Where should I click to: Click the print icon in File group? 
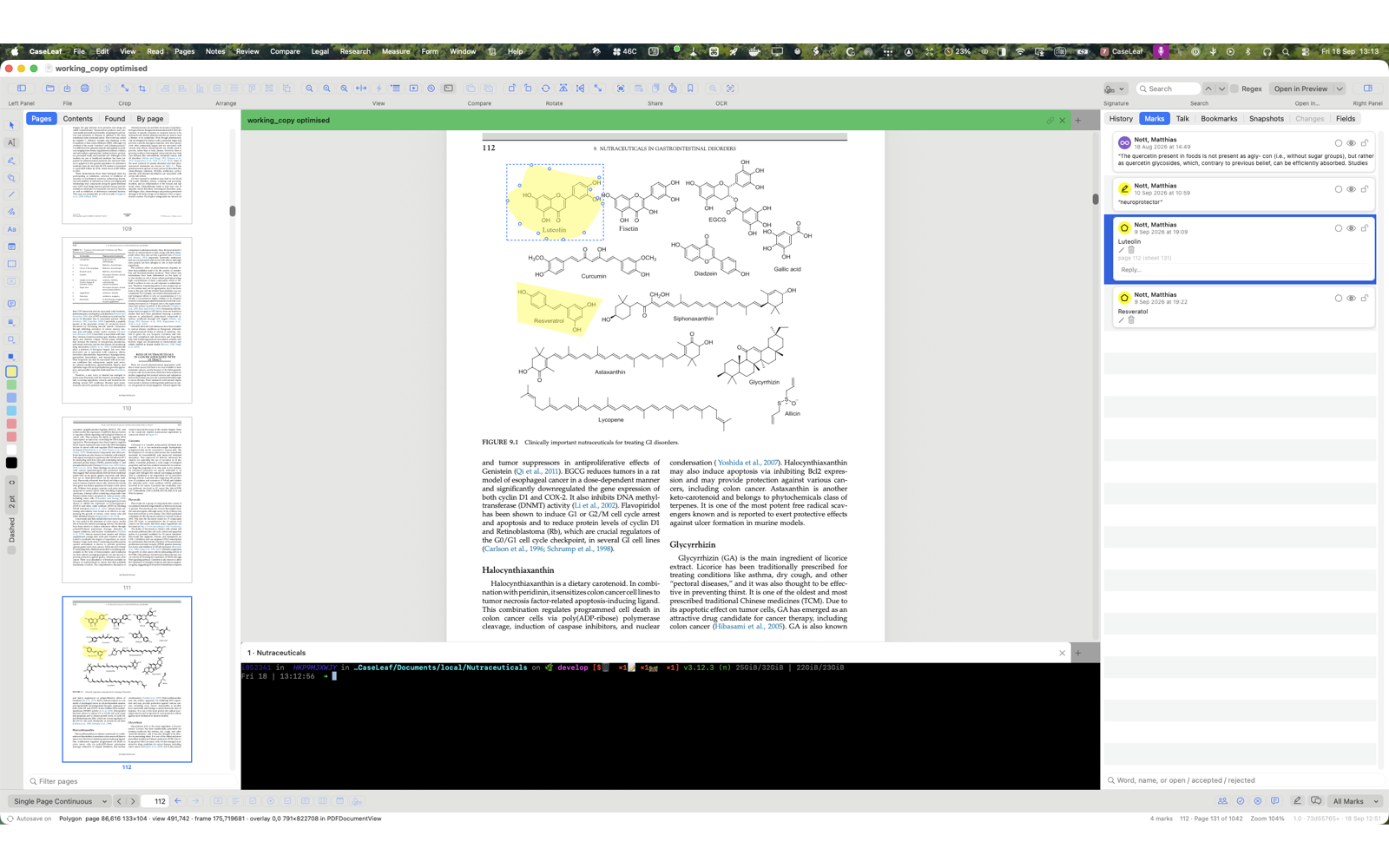(x=85, y=89)
